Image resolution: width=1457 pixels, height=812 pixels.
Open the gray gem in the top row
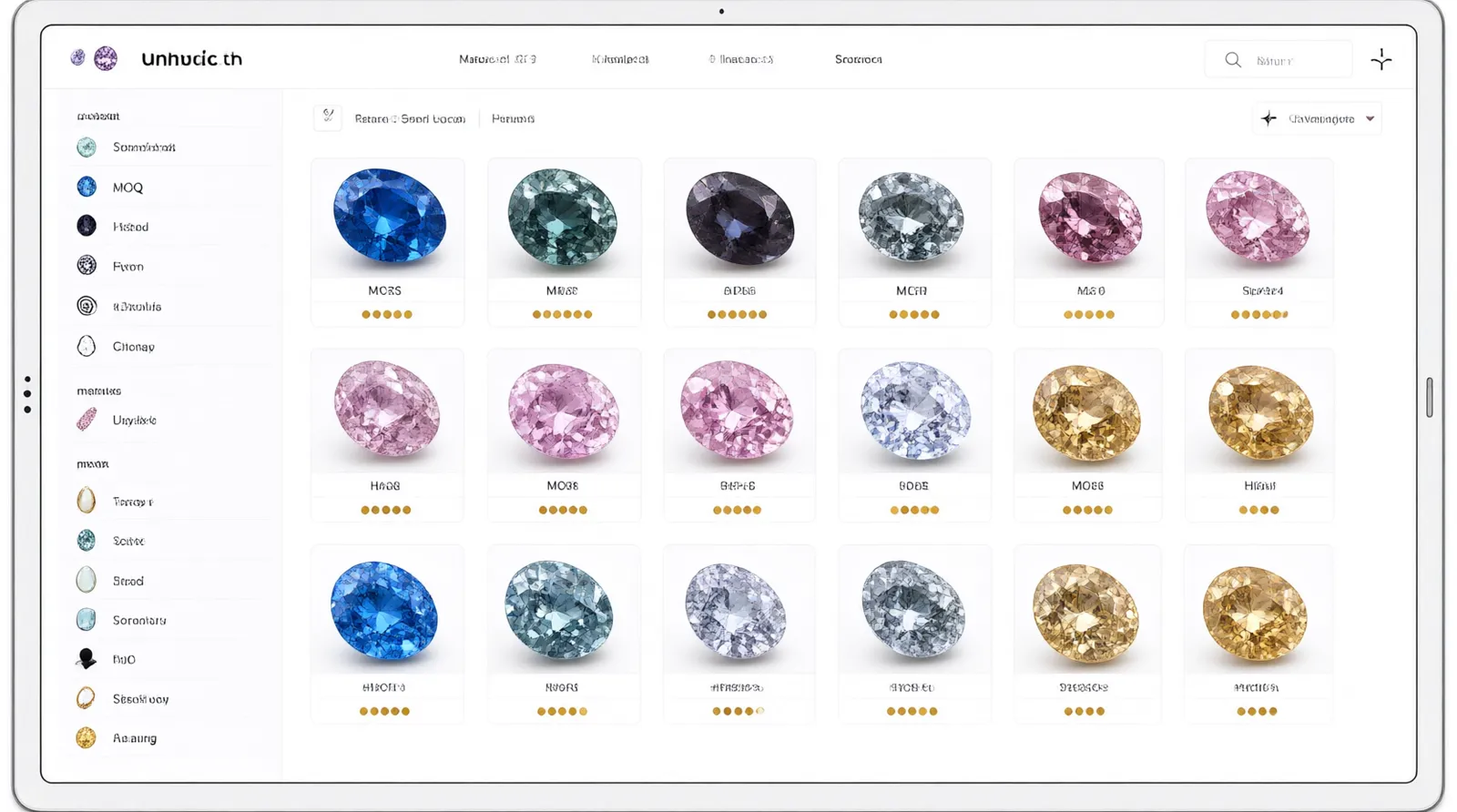(x=912, y=218)
